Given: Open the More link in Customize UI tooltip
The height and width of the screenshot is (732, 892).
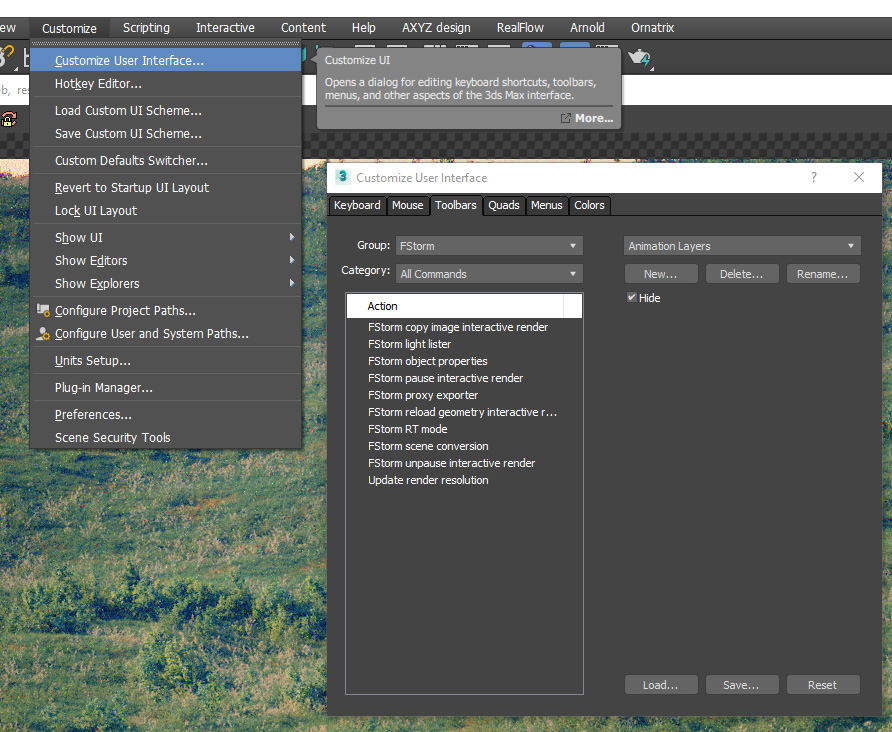Looking at the screenshot, I should click(x=587, y=118).
